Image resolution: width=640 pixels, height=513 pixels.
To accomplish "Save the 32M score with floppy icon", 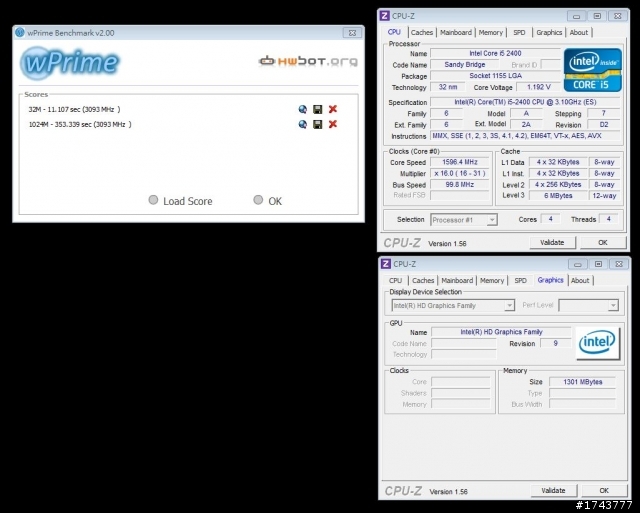I will [318, 109].
